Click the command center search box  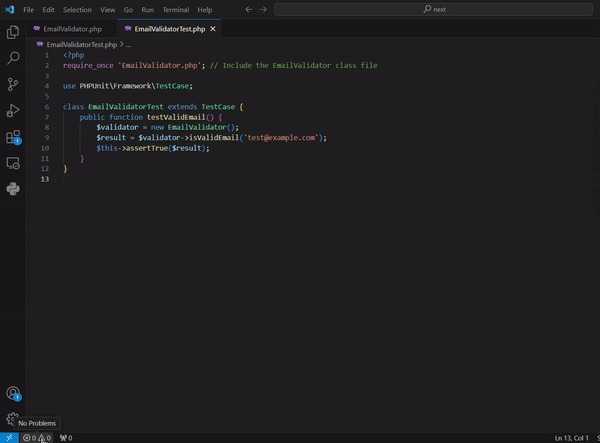coord(434,9)
